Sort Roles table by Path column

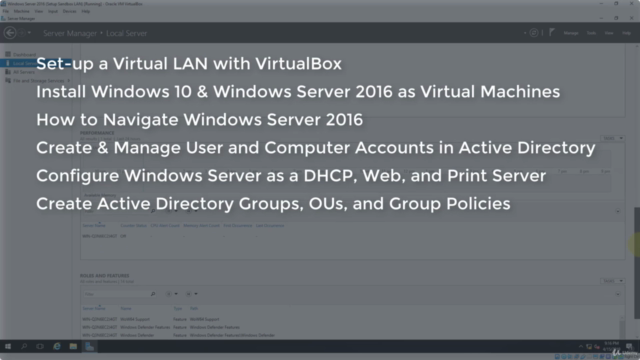193,309
